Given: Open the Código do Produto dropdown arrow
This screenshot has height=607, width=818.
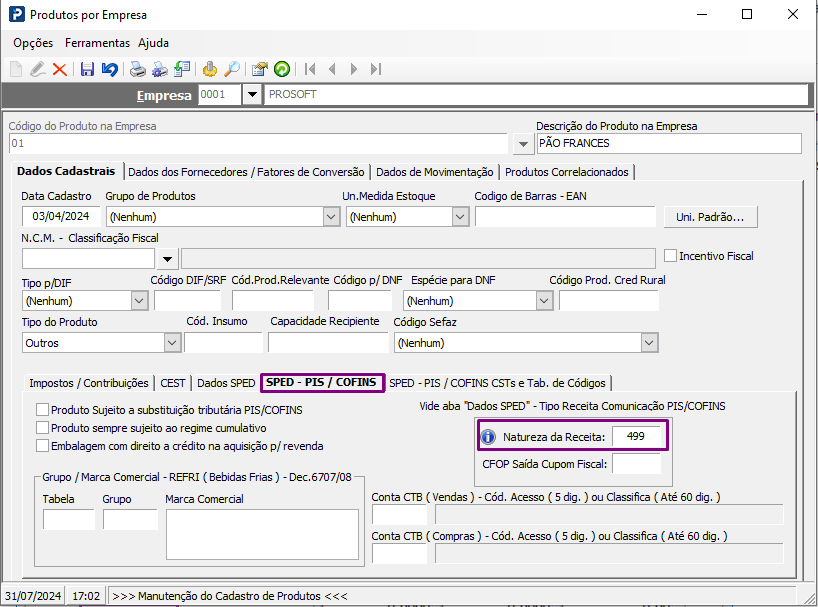Looking at the screenshot, I should pos(523,144).
